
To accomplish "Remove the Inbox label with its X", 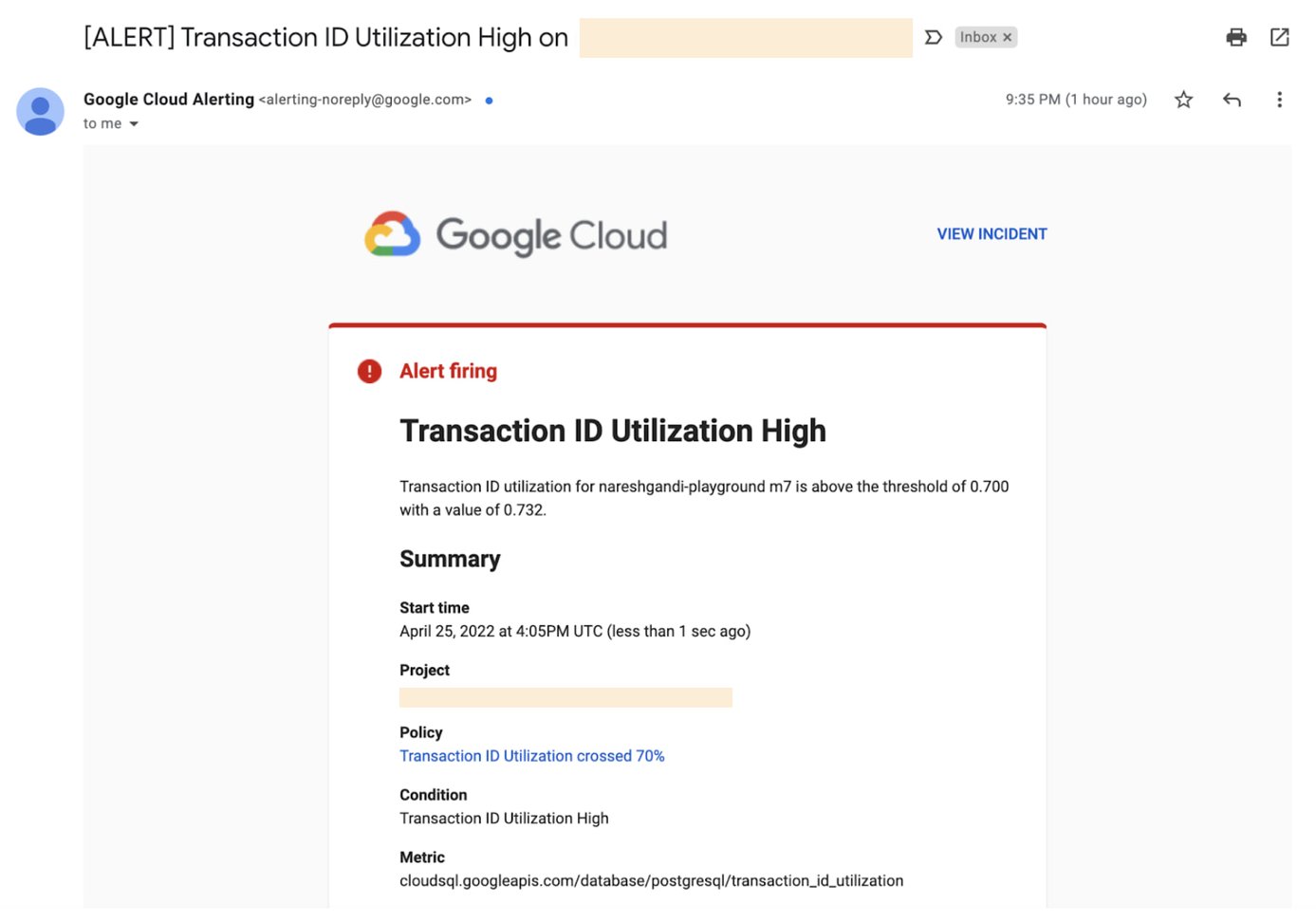I will click(x=1008, y=37).
